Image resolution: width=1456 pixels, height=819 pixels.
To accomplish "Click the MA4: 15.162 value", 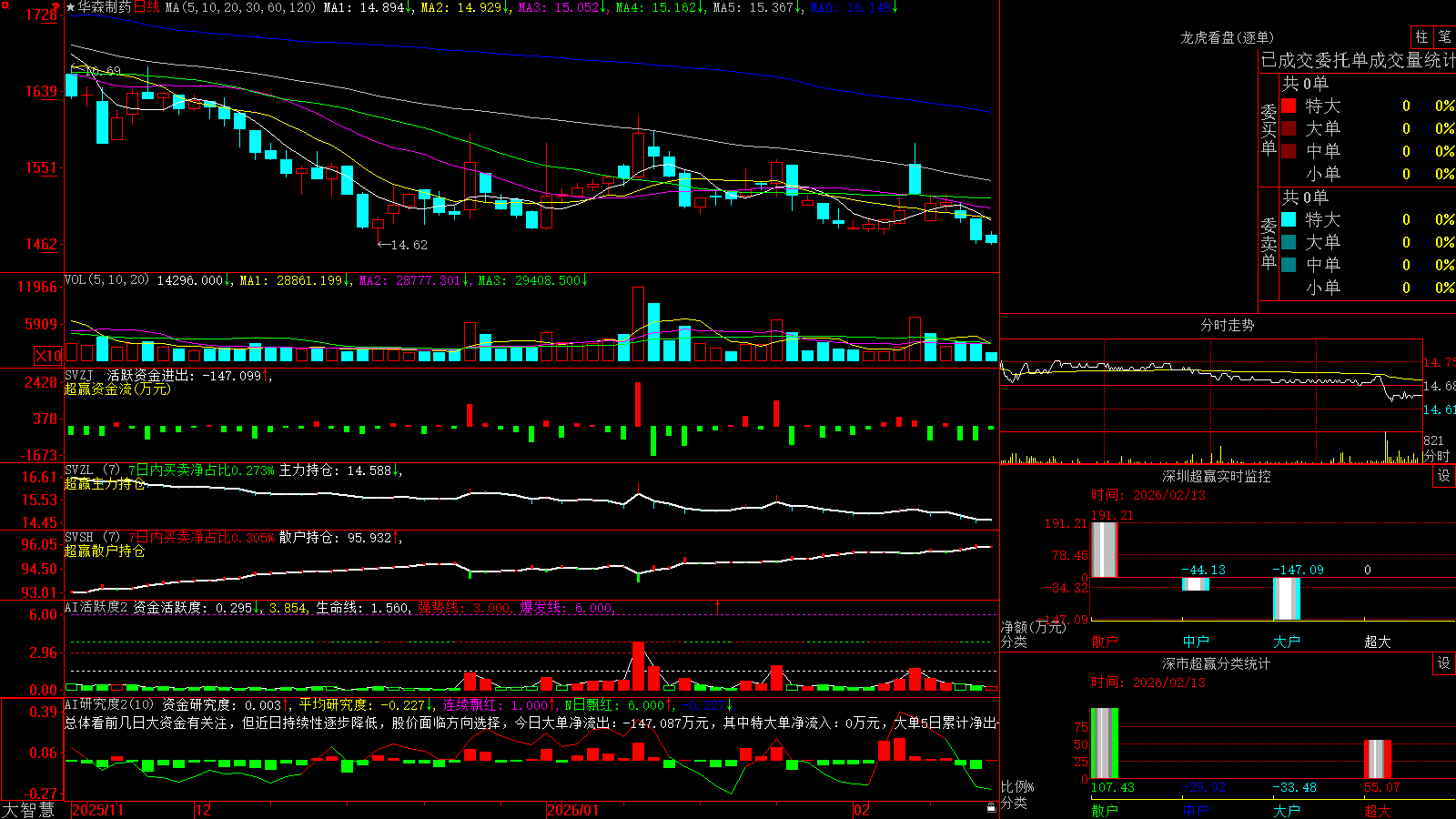I will [660, 7].
